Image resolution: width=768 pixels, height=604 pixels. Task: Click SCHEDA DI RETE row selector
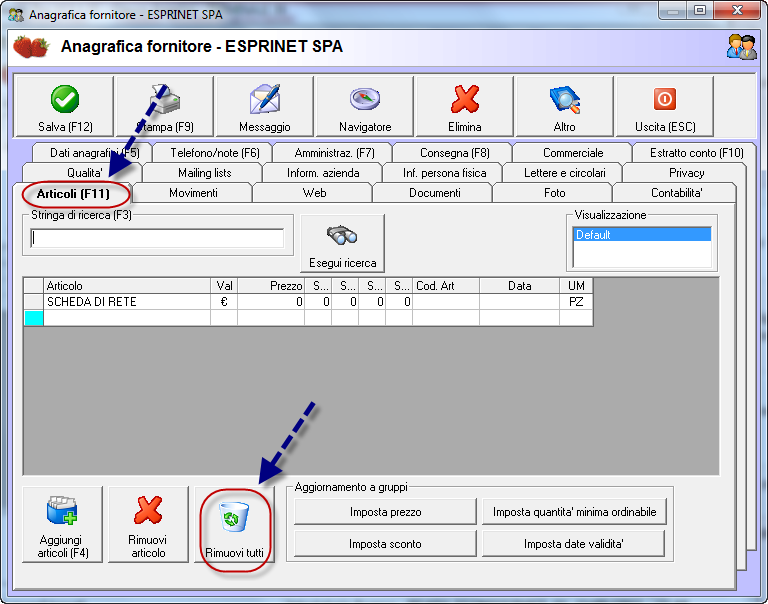pos(34,302)
